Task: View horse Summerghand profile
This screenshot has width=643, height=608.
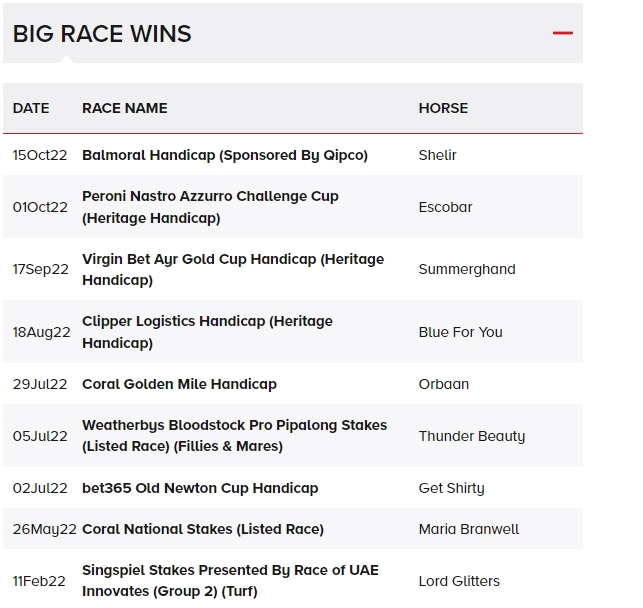Action: click(467, 269)
